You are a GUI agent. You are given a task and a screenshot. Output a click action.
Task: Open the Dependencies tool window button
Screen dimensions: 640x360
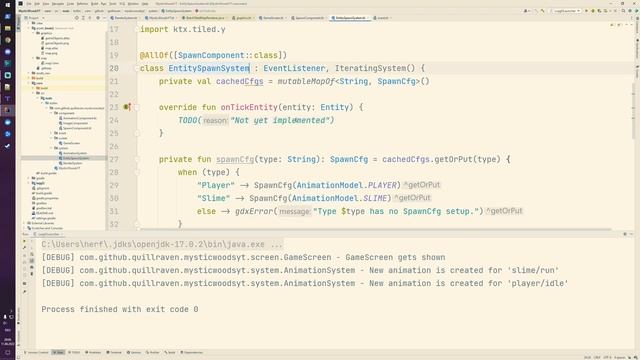coord(191,352)
